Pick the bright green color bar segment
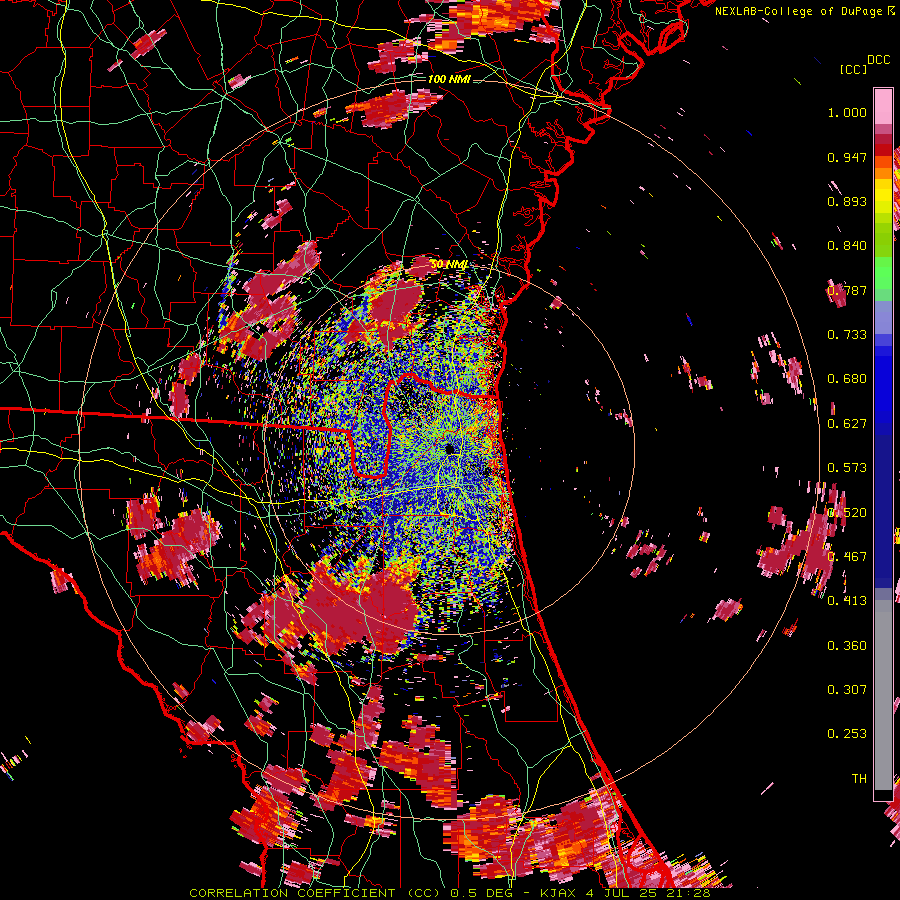The image size is (900, 900). 883,271
